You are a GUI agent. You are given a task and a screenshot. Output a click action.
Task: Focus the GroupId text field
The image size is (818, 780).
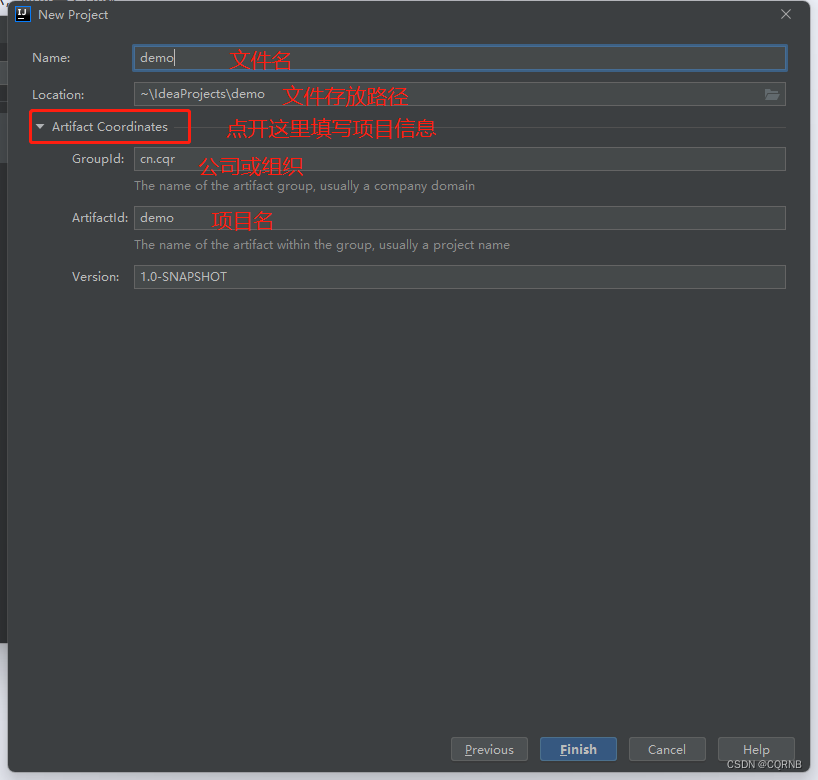tap(460, 159)
